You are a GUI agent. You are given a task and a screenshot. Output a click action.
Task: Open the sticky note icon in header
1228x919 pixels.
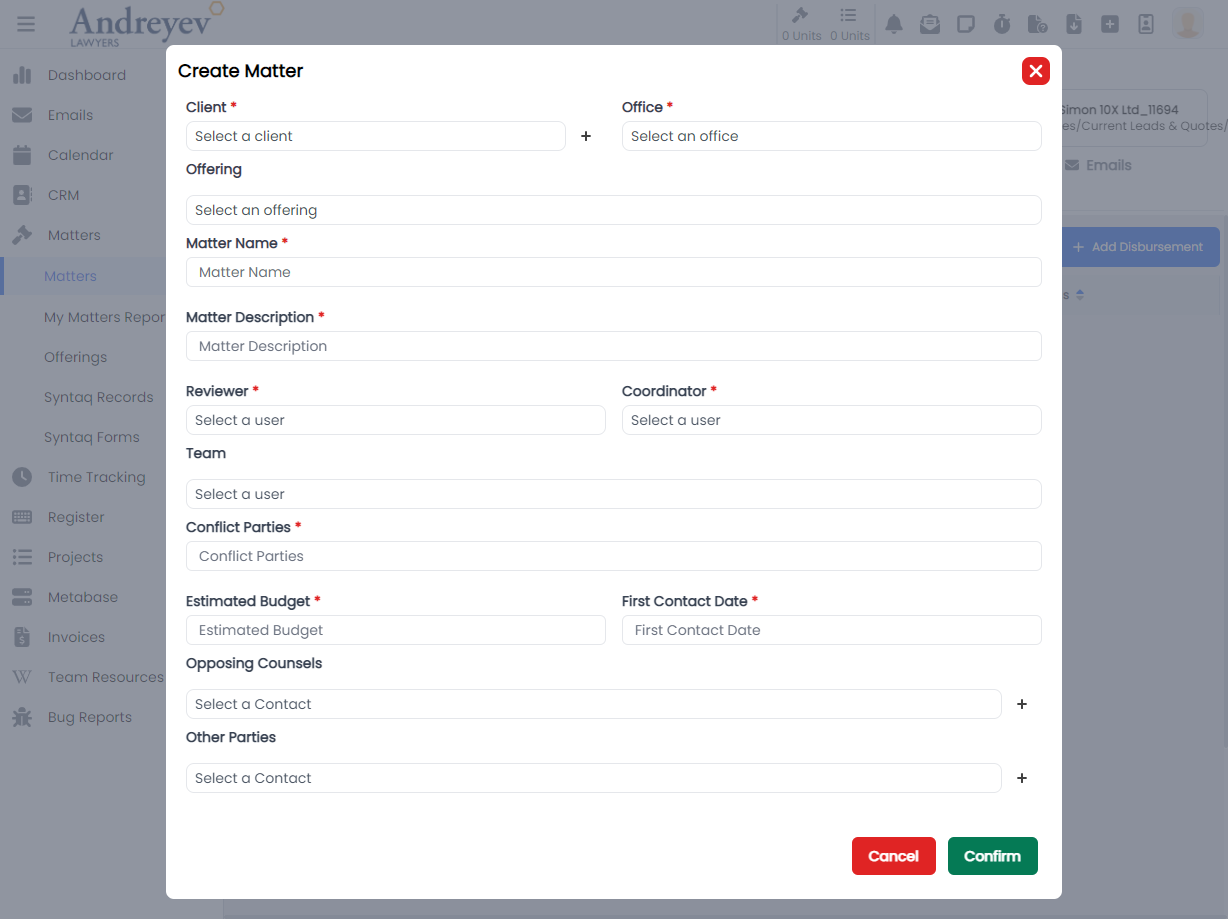coord(966,24)
